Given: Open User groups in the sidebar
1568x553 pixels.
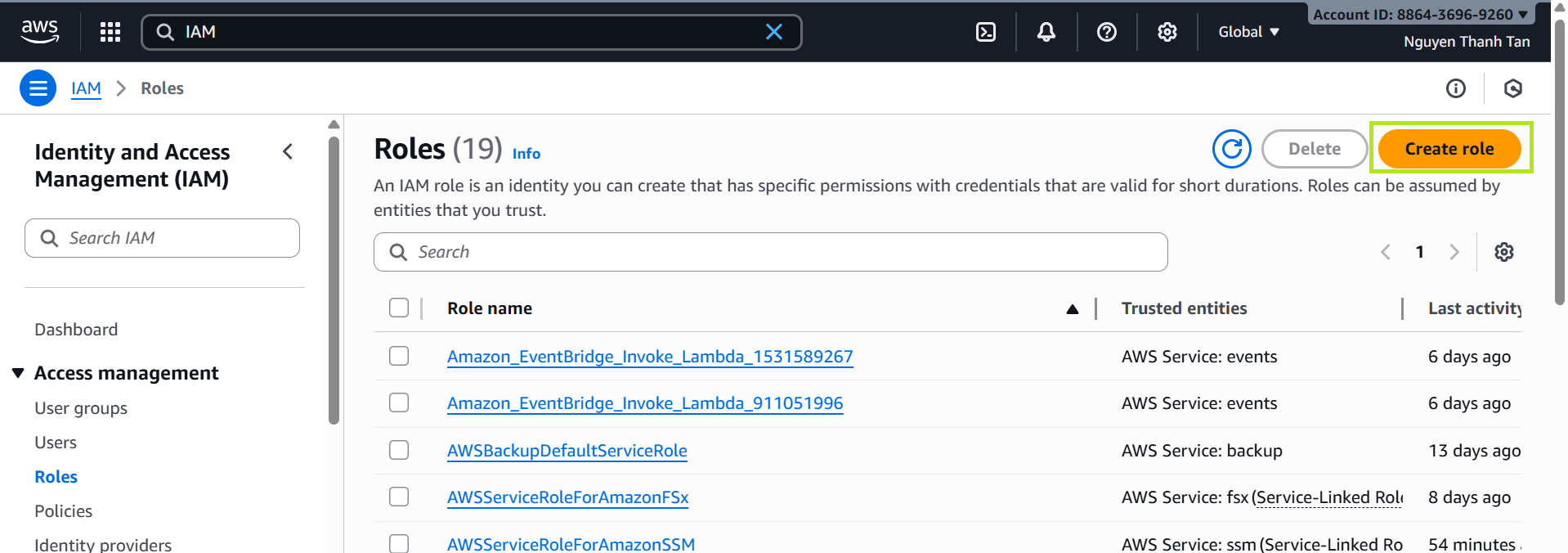Looking at the screenshot, I should pyautogui.click(x=81, y=408).
